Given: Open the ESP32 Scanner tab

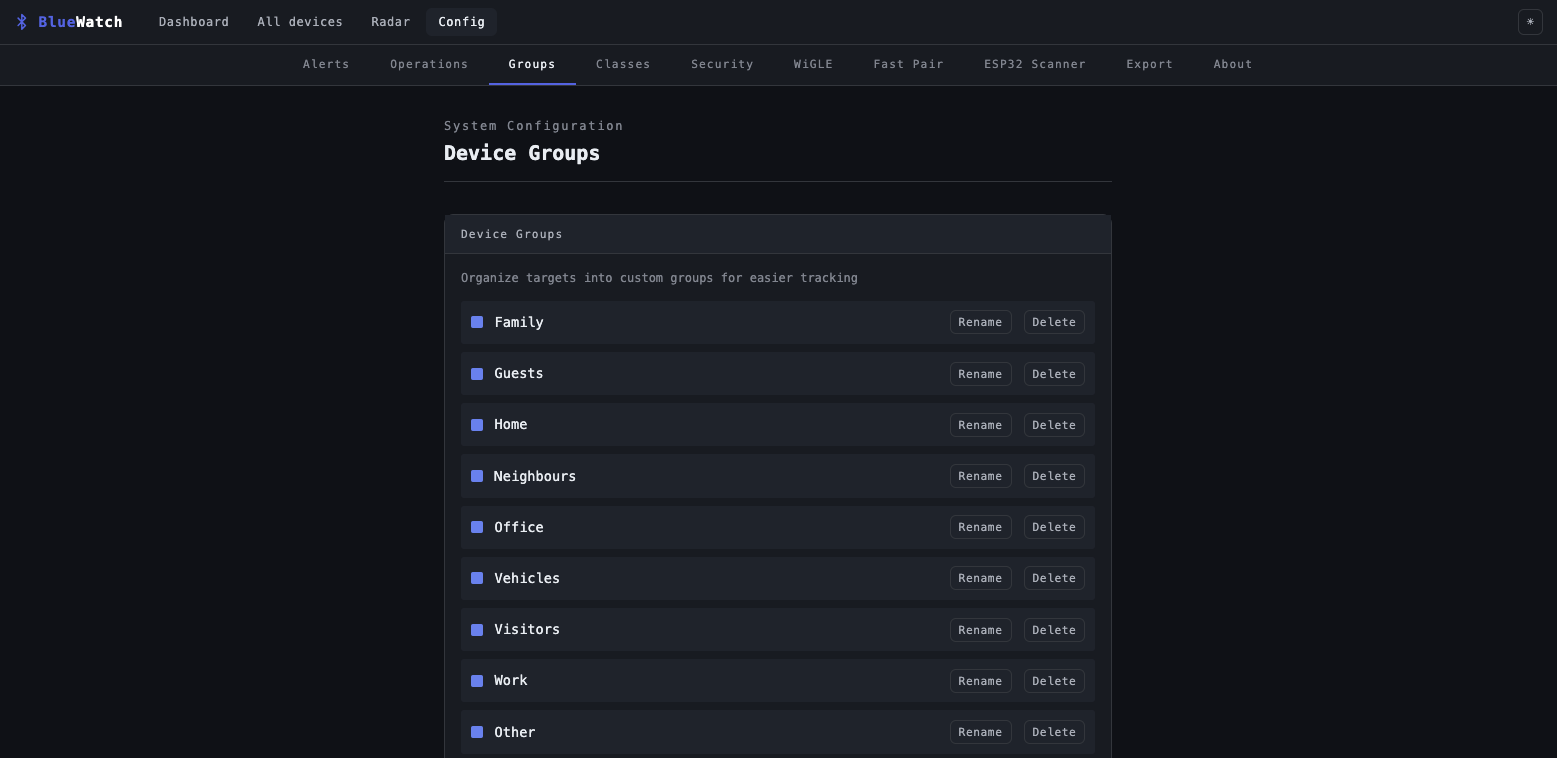Looking at the screenshot, I should click(1035, 64).
